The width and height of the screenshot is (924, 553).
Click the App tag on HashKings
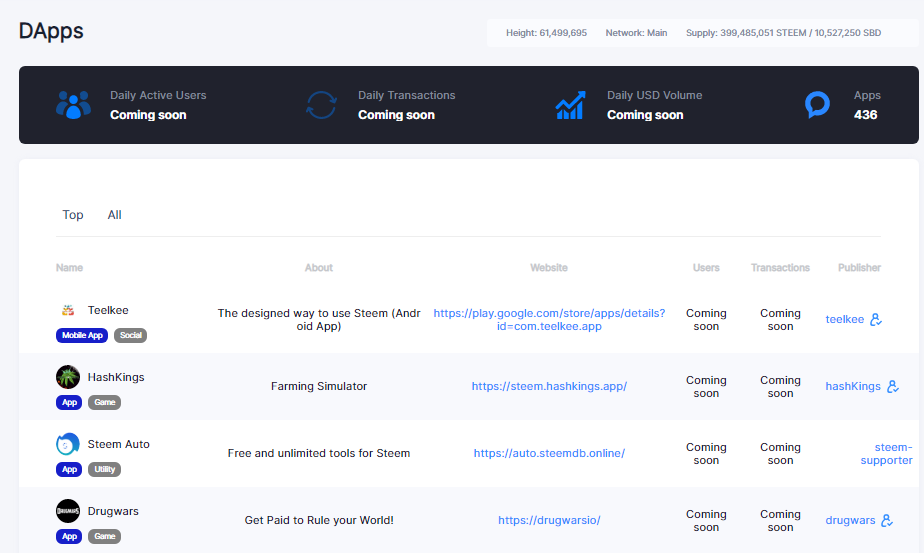click(69, 403)
